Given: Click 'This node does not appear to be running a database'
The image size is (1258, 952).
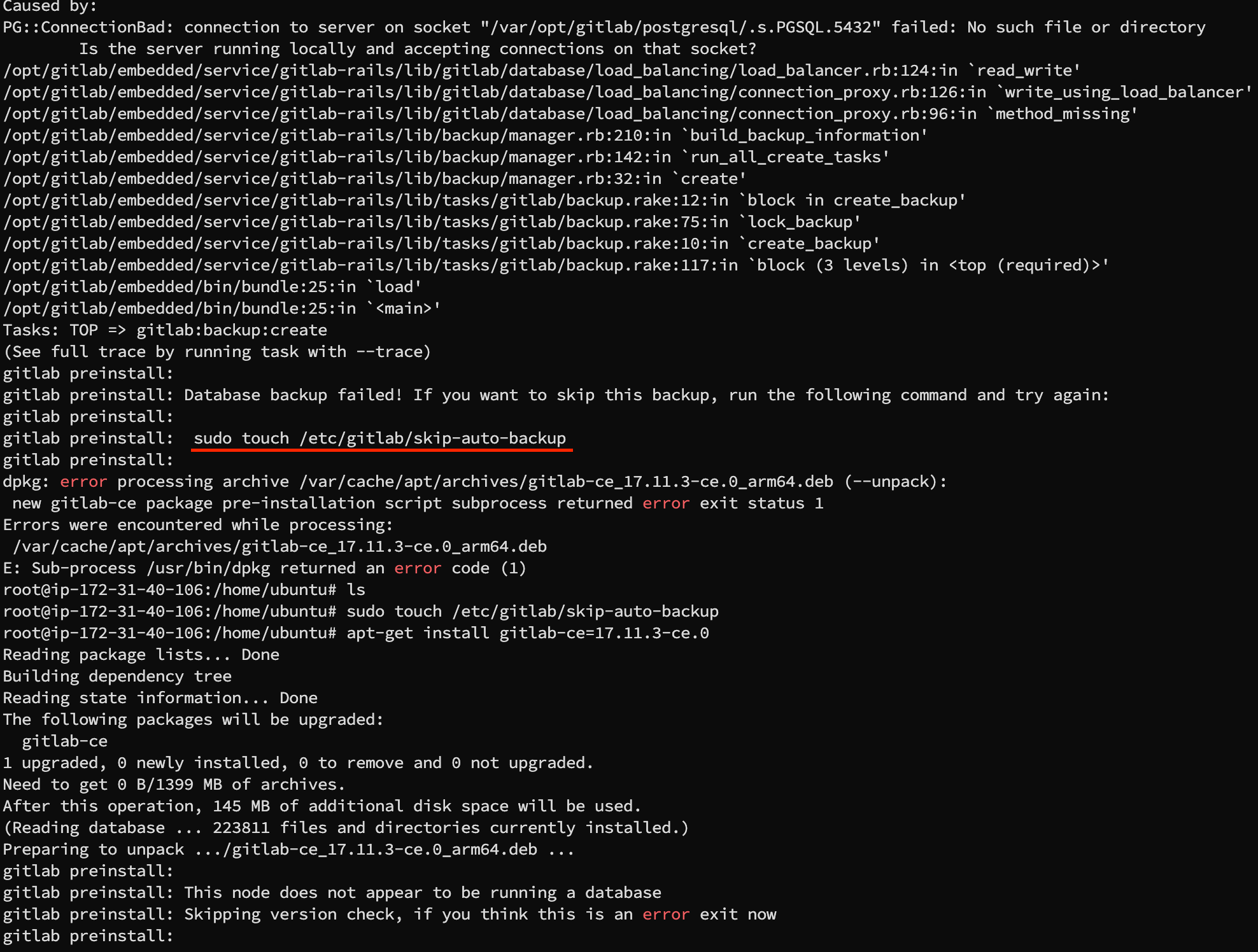Looking at the screenshot, I should pyautogui.click(x=423, y=893).
